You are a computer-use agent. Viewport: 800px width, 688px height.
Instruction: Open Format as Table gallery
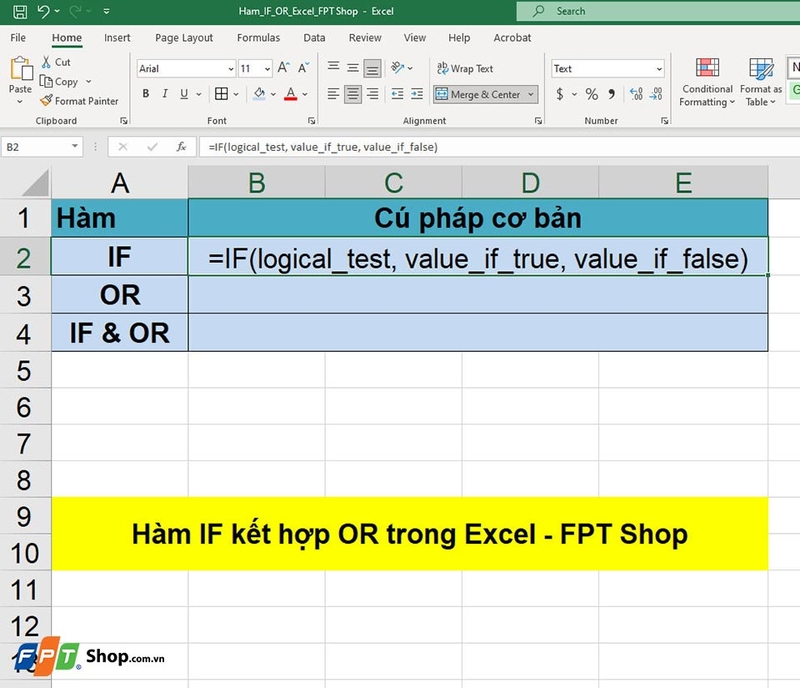(761, 82)
